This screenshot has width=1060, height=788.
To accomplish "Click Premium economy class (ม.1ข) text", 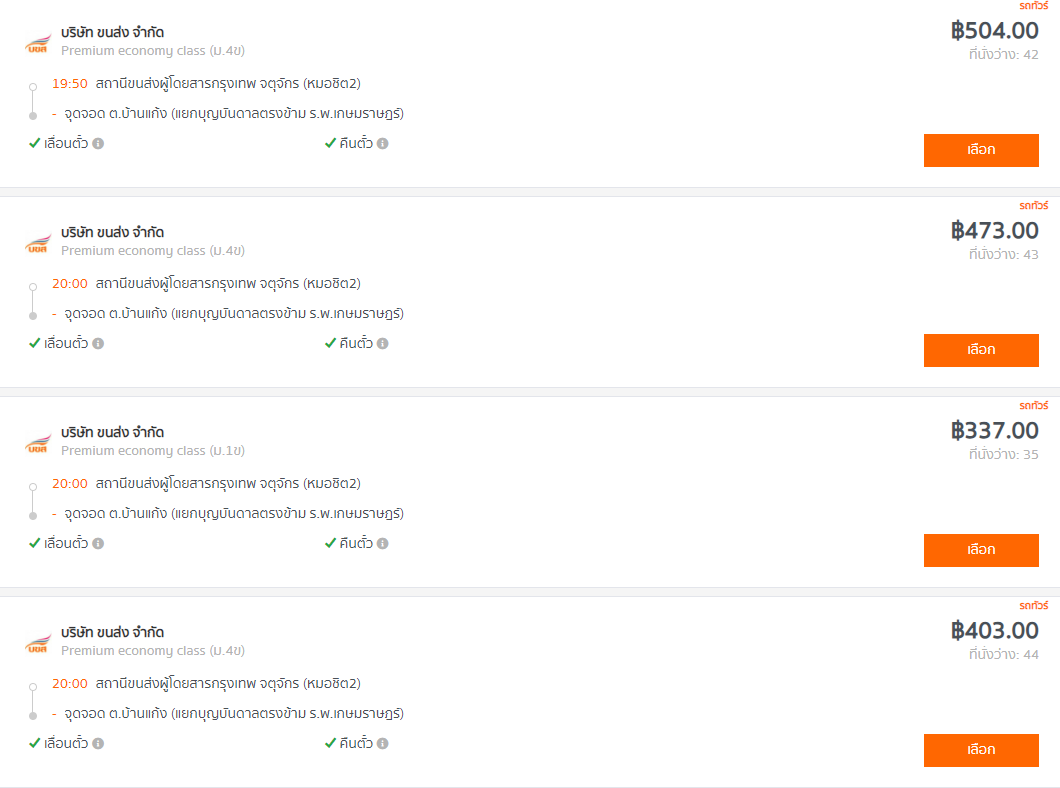I will tap(153, 451).
